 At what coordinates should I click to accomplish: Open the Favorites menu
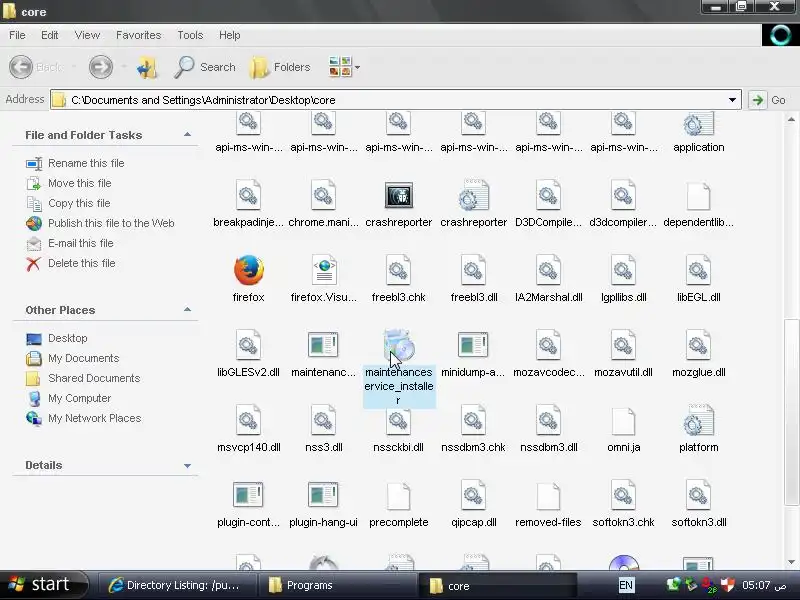[x=138, y=35]
